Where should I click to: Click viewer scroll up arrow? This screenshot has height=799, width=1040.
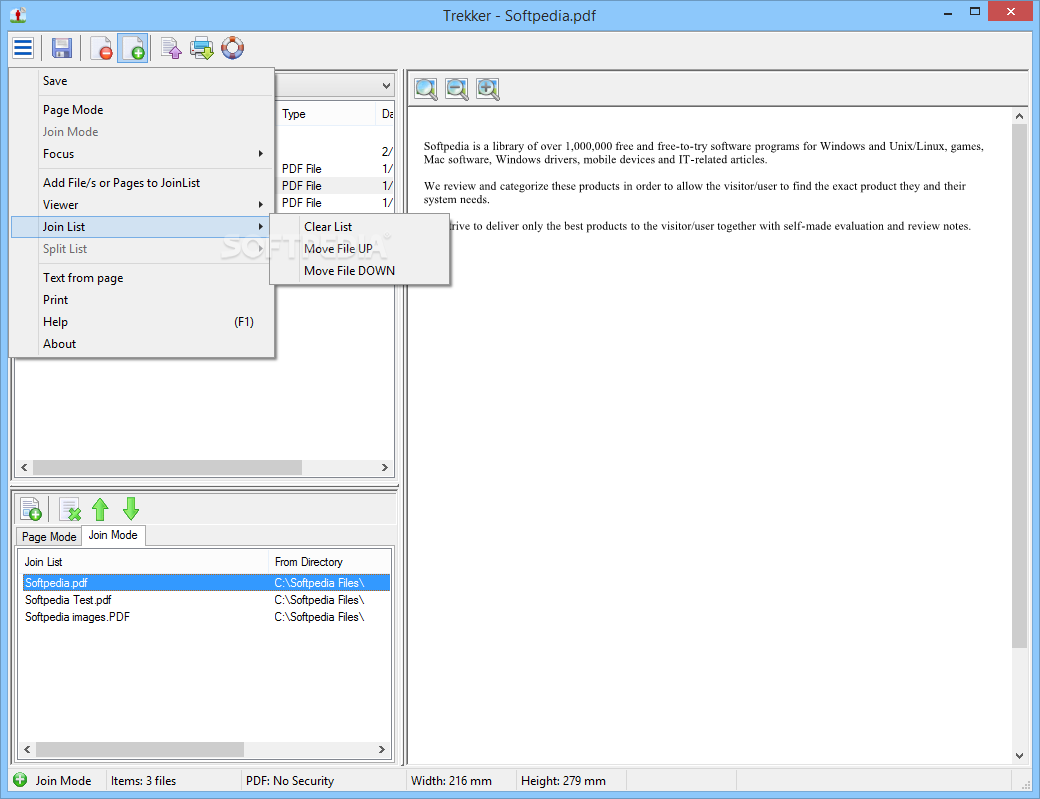(1019, 116)
